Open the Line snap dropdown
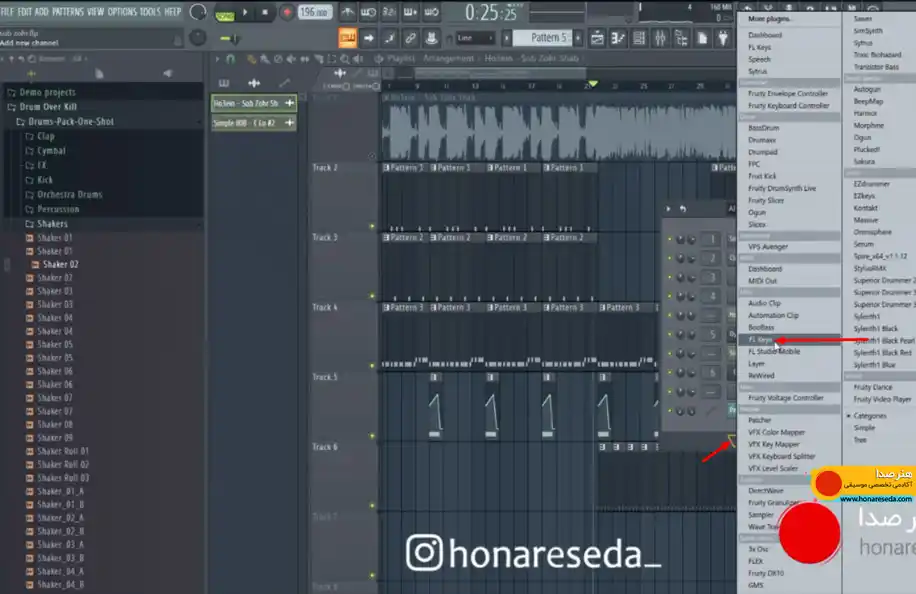The width and height of the screenshot is (916, 594). tap(475, 39)
